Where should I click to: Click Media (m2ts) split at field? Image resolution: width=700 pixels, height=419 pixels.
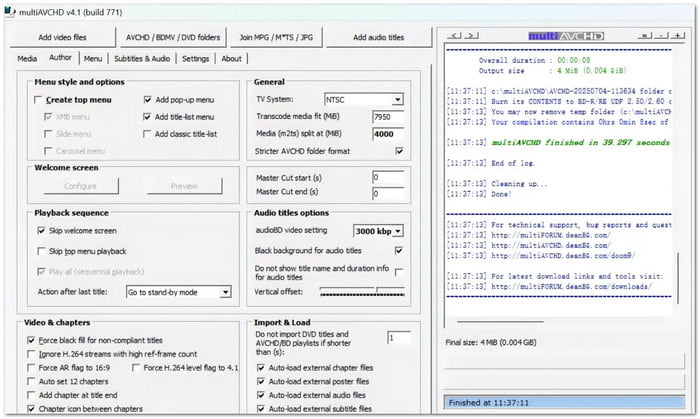[x=388, y=134]
